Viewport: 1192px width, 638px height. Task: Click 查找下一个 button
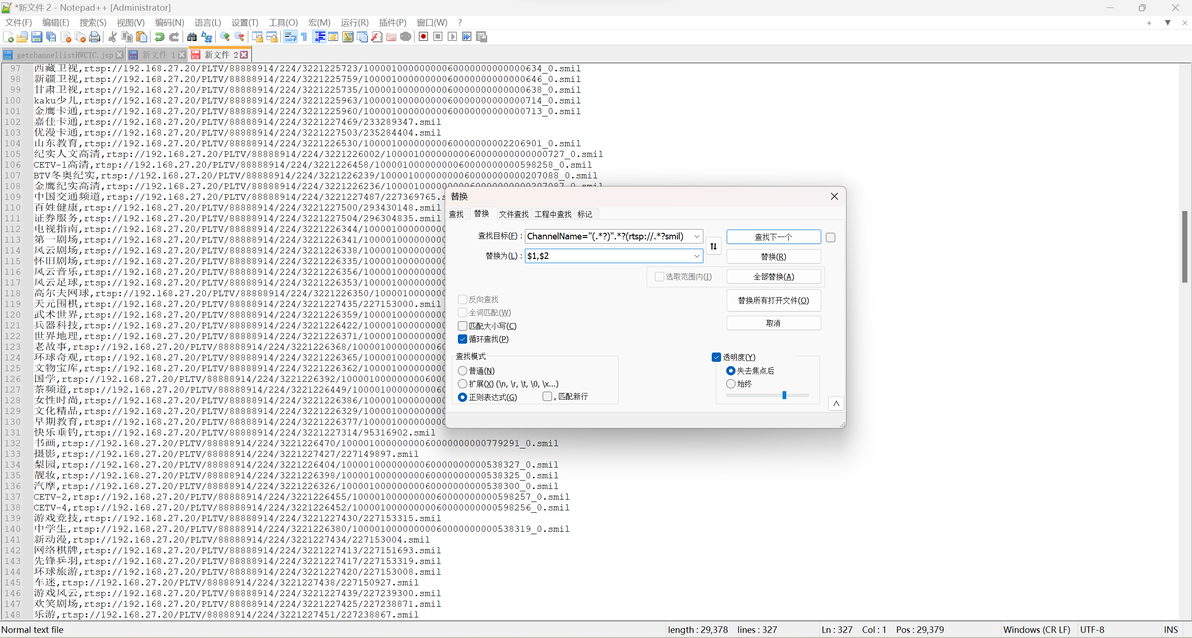coord(773,237)
